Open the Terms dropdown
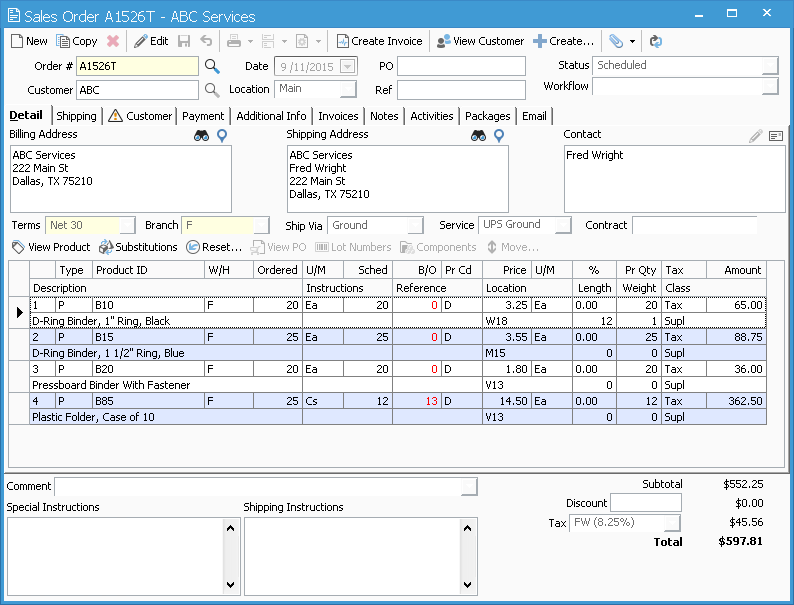Screen dimensions: 794x605 coord(127,225)
